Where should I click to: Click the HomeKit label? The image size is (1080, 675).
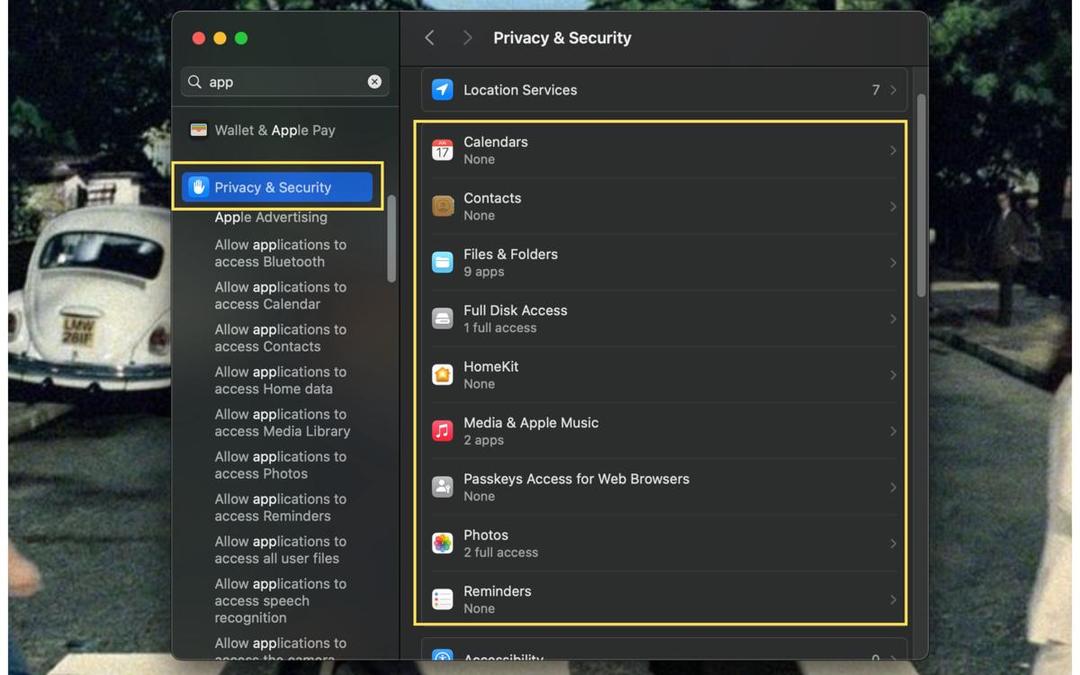click(491, 366)
